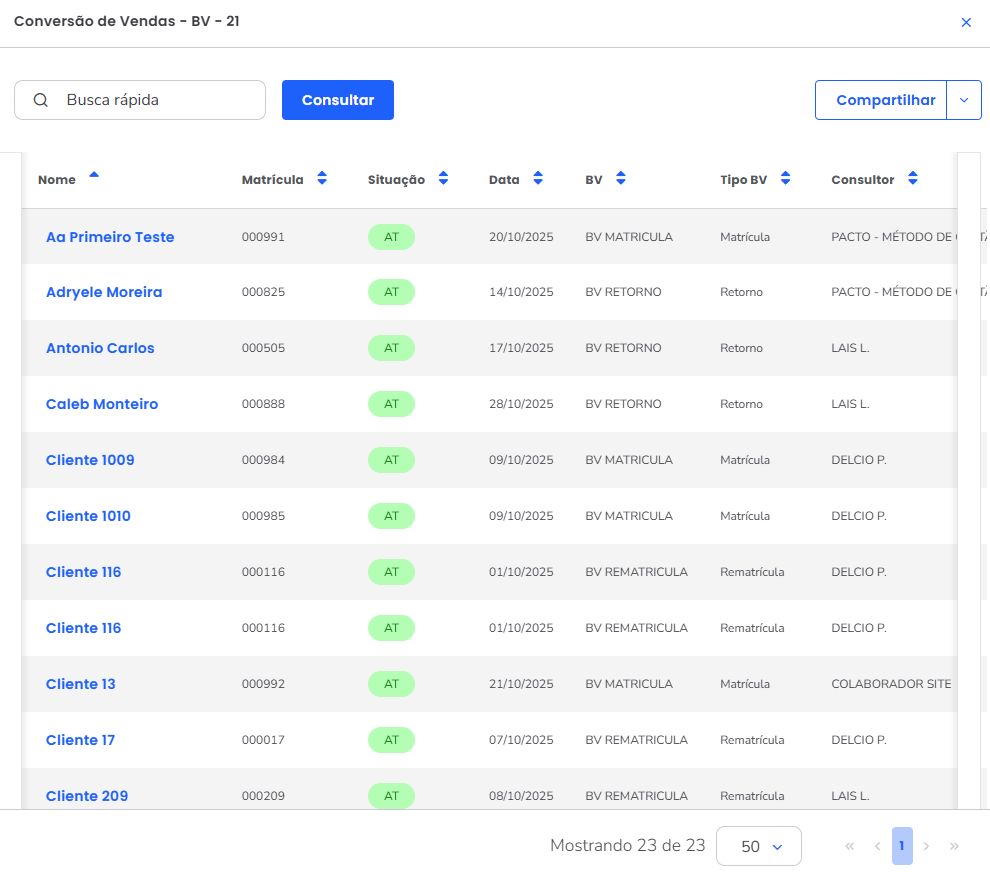Go to next page arrow
The width and height of the screenshot is (990, 878).
[x=927, y=846]
